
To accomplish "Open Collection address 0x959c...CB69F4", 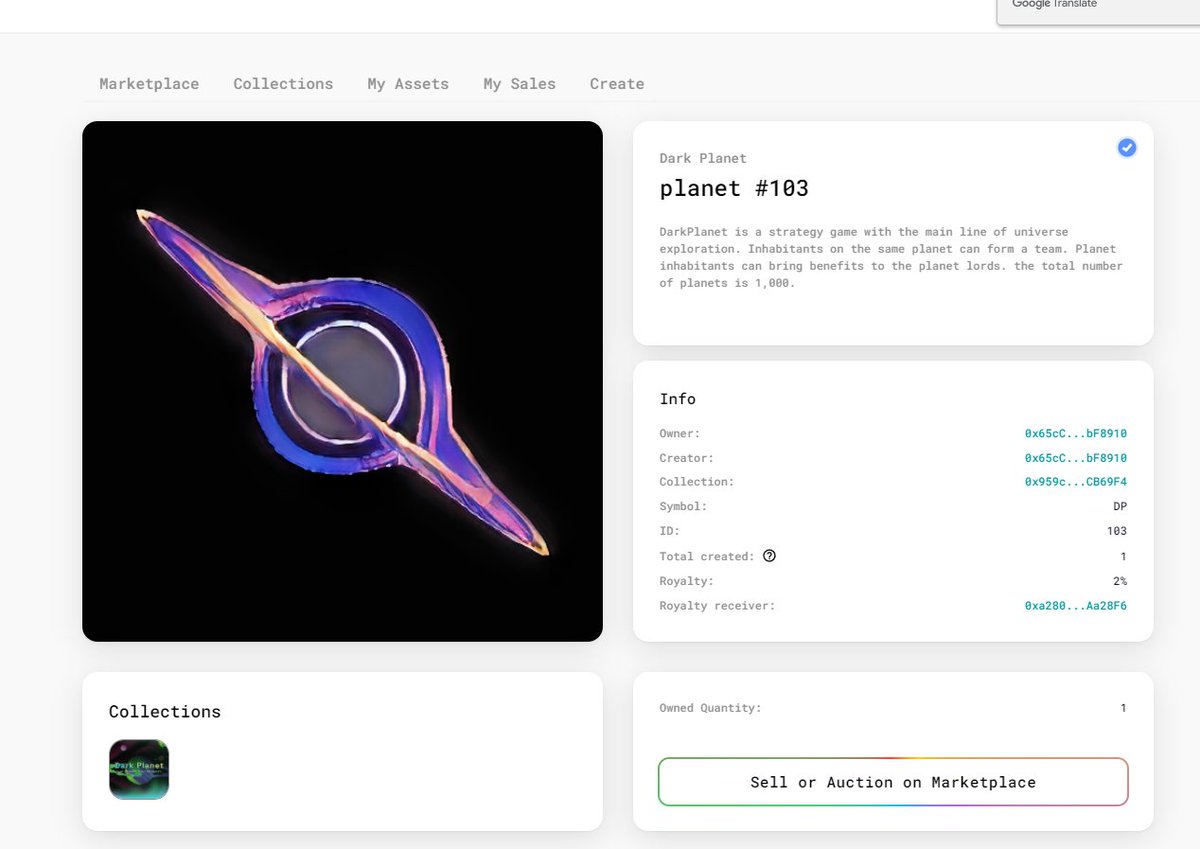I will pos(1075,482).
